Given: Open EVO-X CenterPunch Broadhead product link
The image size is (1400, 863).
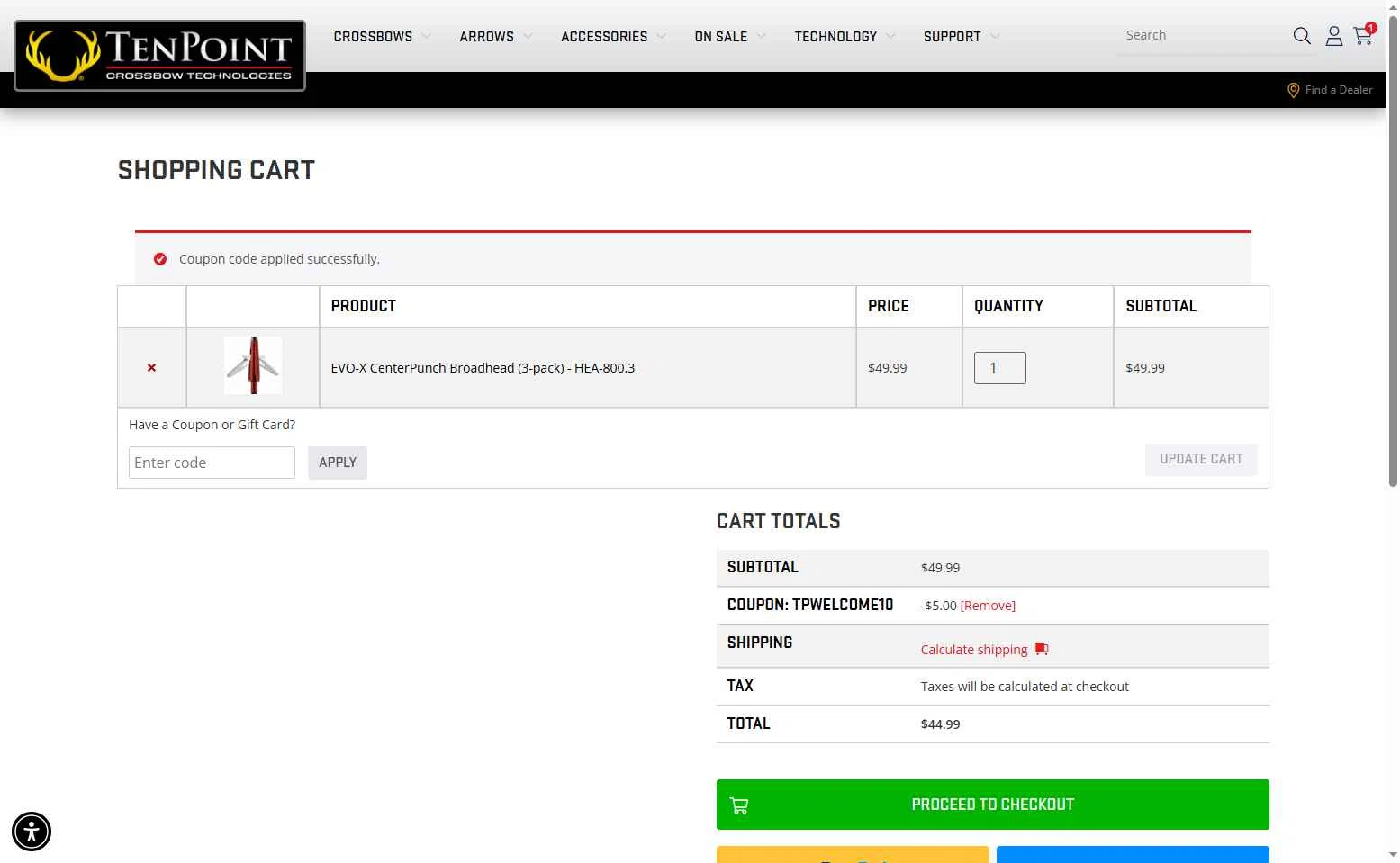Looking at the screenshot, I should tap(483, 368).
